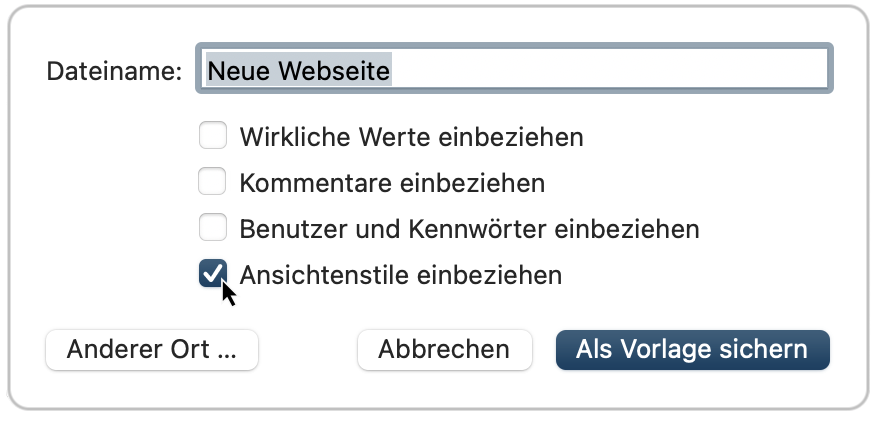
Task: Toggle "Benutzer und Kennwörter einbeziehen" checkbox
Action: coord(213,229)
